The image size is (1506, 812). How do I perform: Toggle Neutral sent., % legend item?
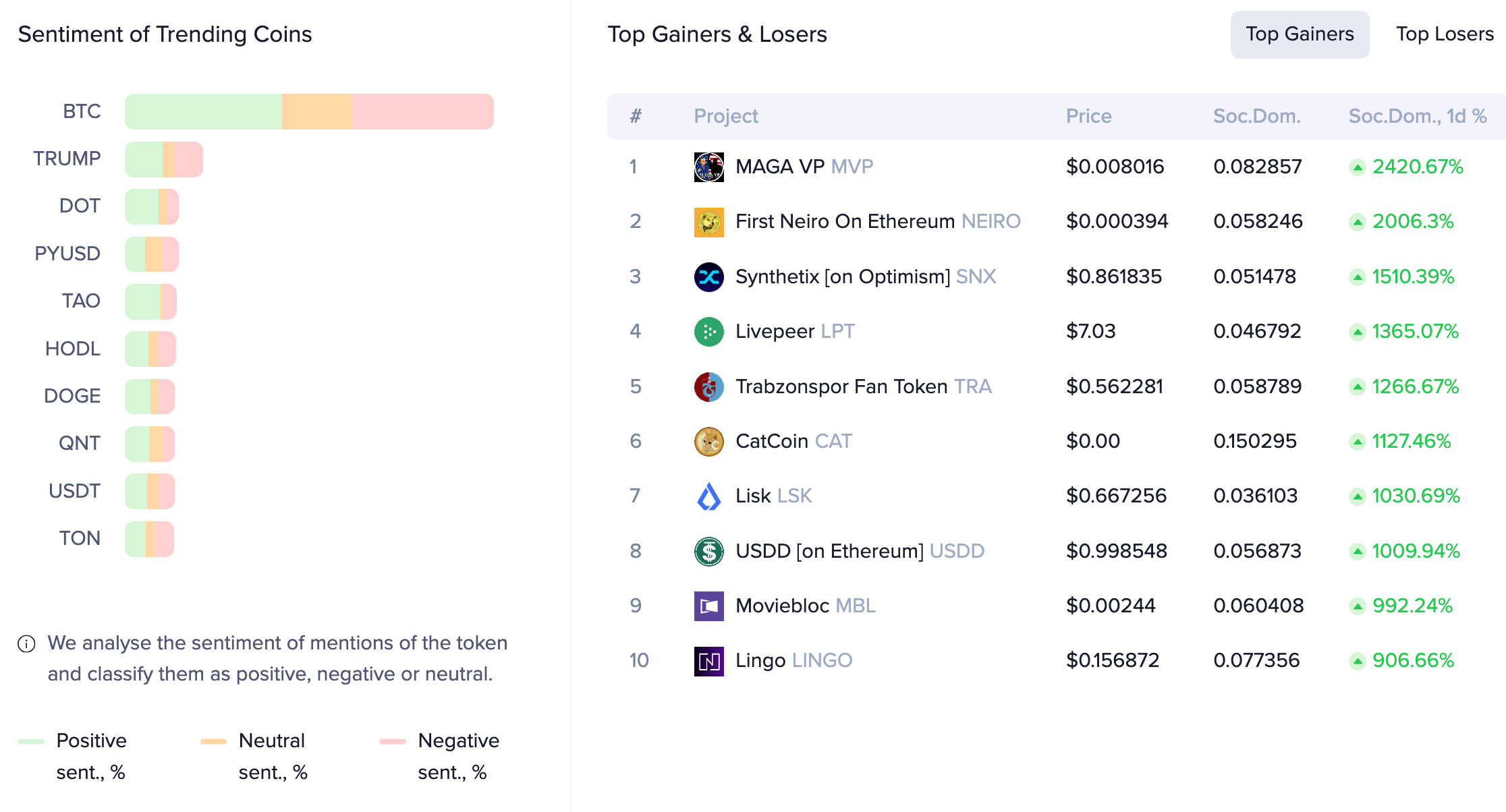[x=254, y=756]
